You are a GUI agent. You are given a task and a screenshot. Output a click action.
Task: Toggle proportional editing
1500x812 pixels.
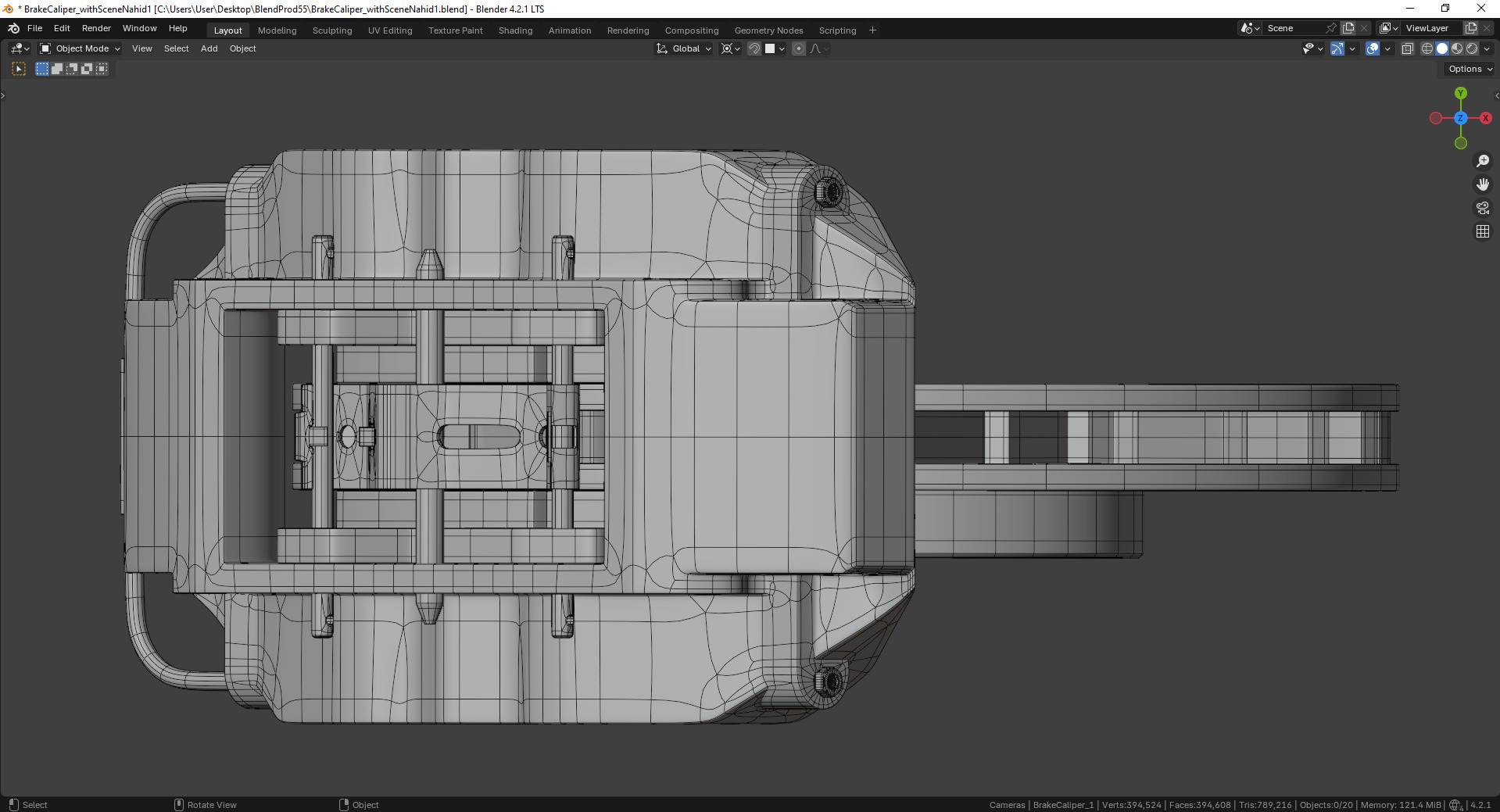(x=798, y=48)
